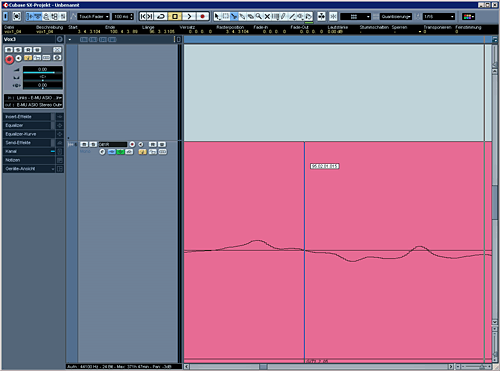Image resolution: width=500 pixels, height=371 pixels.
Task: Open the Mixer window icon
Action: pos(63,16)
